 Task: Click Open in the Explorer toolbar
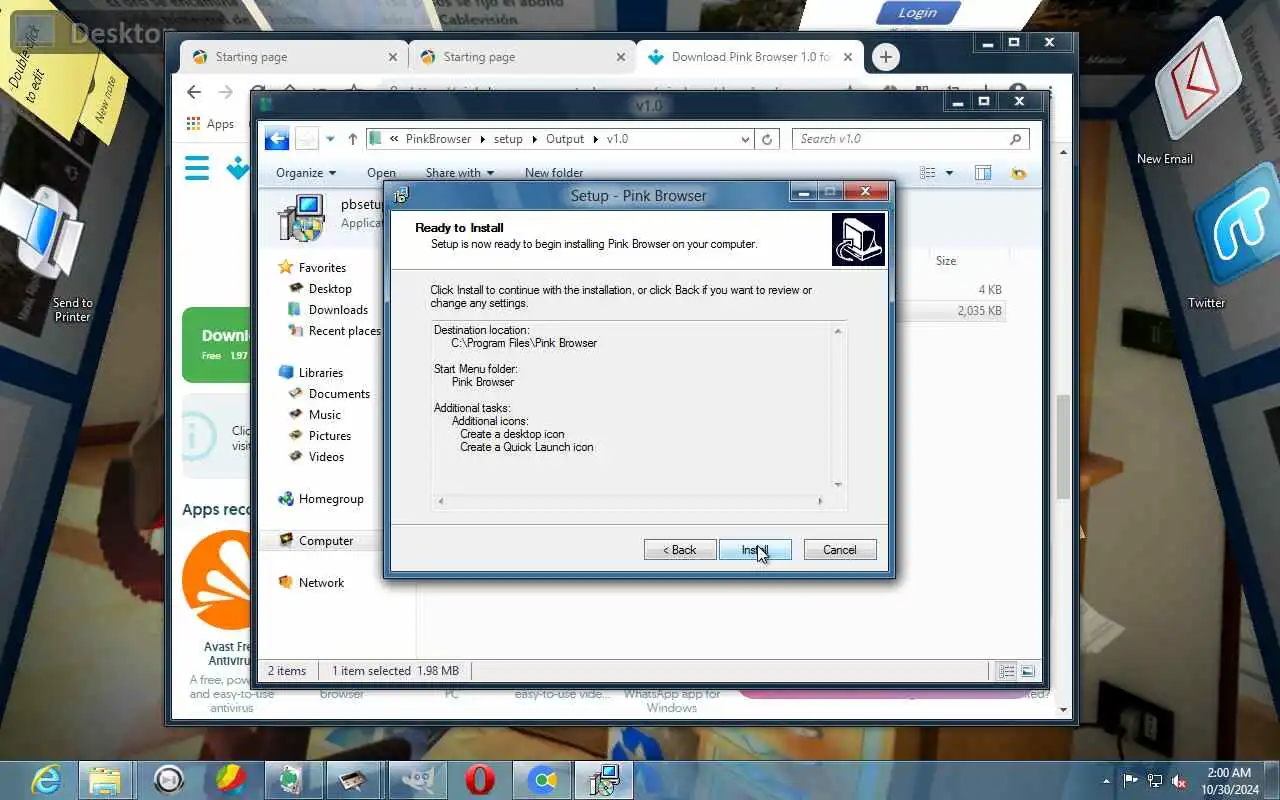pyautogui.click(x=381, y=173)
